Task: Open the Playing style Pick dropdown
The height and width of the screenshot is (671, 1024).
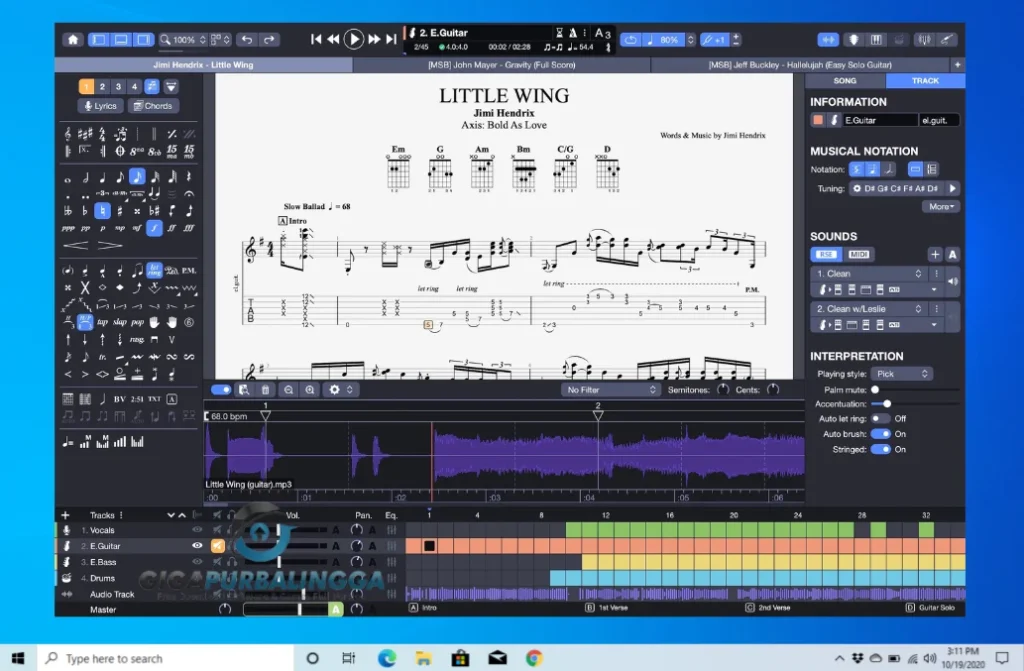Action: pos(902,374)
